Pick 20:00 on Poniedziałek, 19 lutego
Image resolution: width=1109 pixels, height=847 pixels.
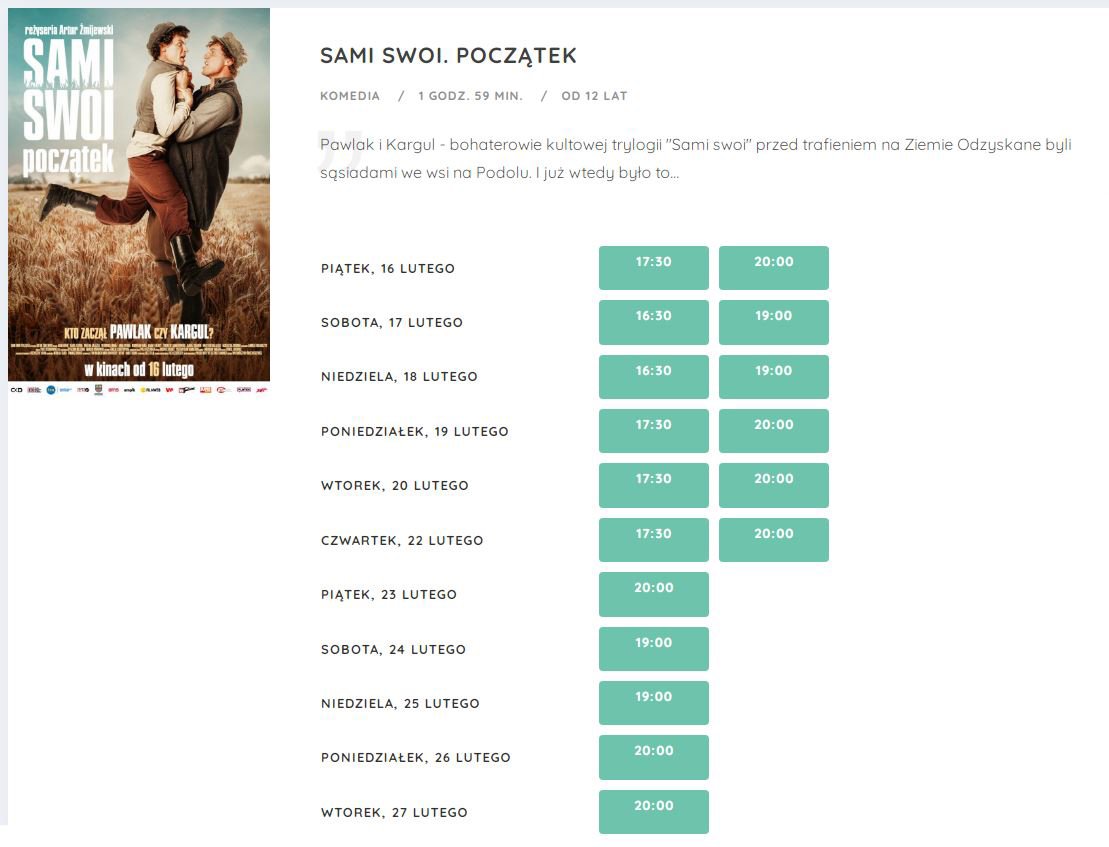pyautogui.click(x=774, y=431)
